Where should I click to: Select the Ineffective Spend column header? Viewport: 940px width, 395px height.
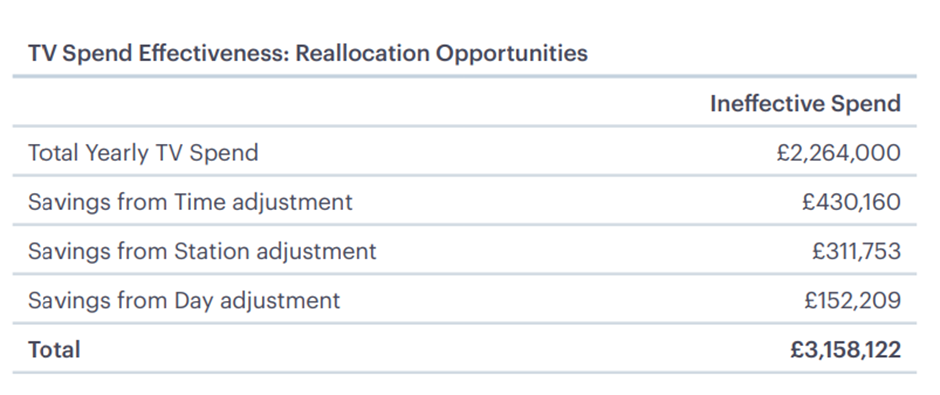805,104
